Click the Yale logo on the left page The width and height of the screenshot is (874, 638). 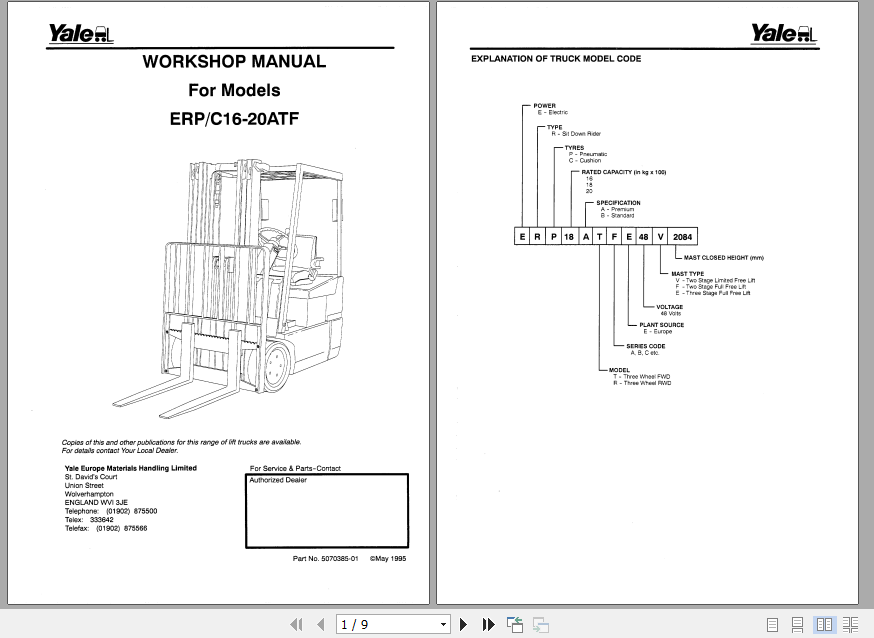[80, 33]
